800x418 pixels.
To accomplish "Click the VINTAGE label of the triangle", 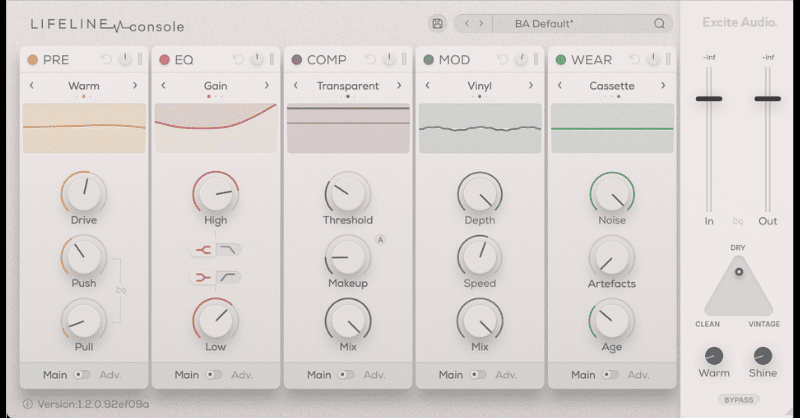I will tap(764, 324).
